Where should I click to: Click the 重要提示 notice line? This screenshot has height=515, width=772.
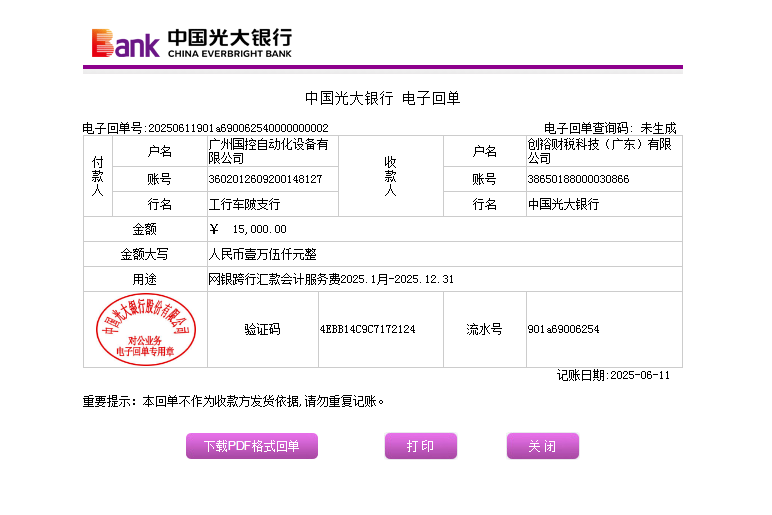click(233, 401)
